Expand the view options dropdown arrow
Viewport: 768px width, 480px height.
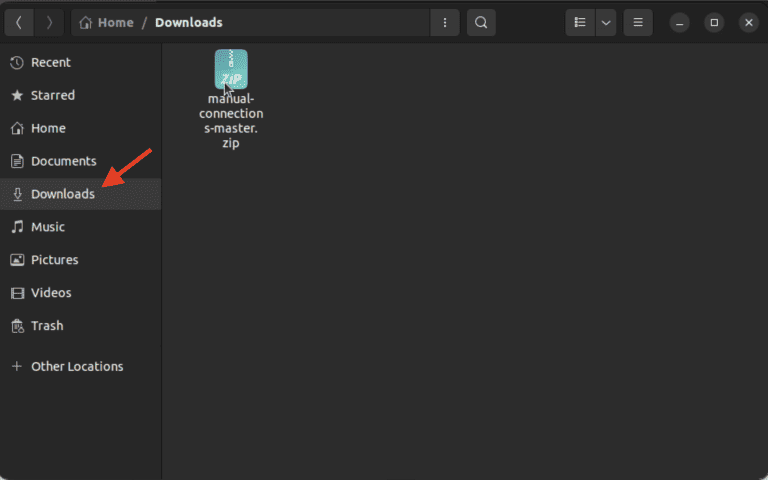(606, 22)
